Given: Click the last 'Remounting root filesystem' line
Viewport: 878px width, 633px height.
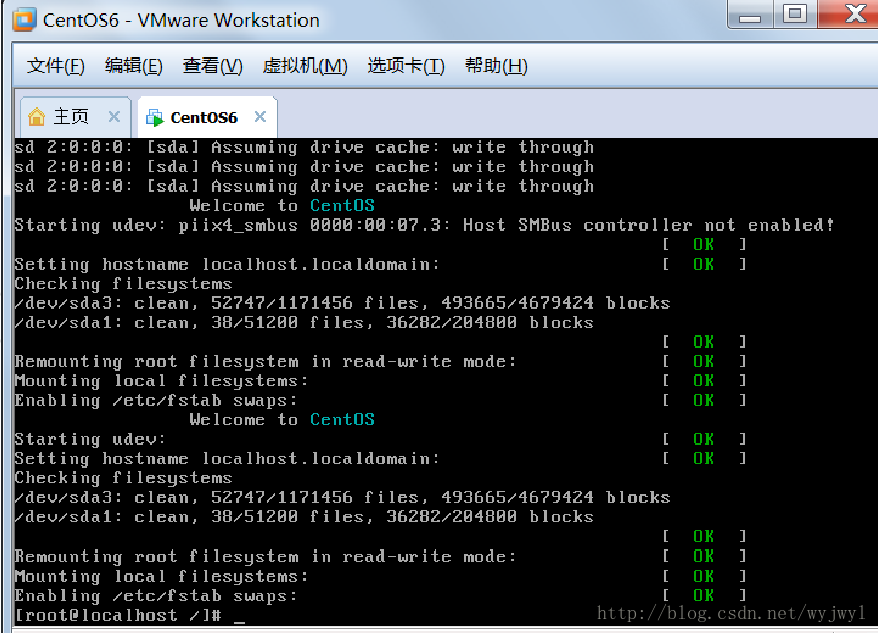Looking at the screenshot, I should point(265,556).
